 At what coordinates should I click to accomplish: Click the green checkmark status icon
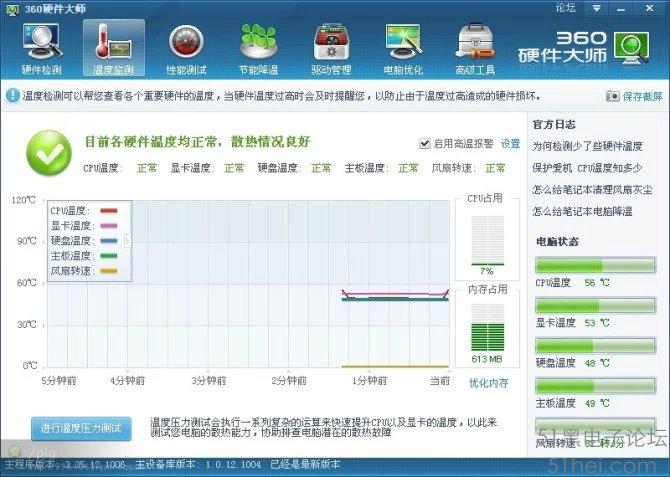pos(49,153)
